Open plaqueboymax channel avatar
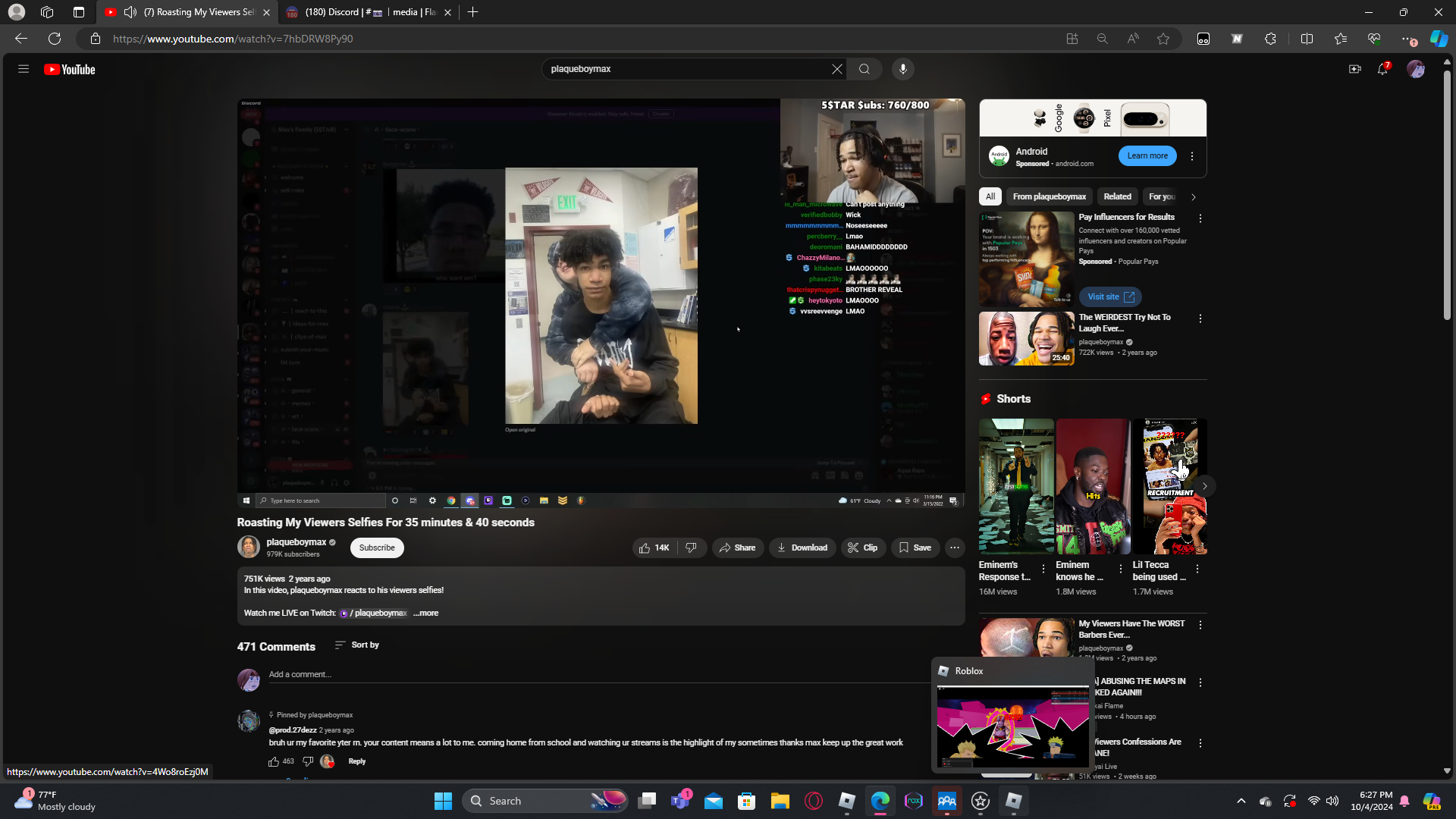The image size is (1456, 819). coord(249,548)
